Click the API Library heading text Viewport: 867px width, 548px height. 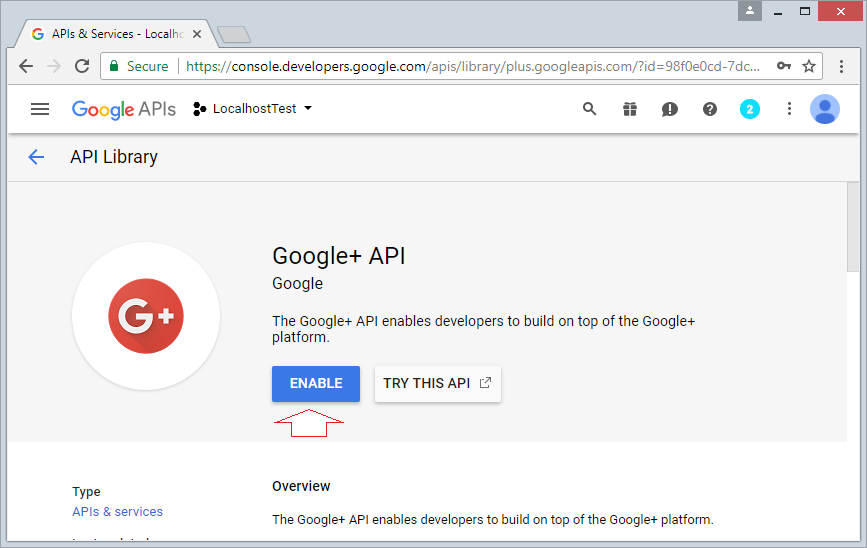tap(114, 157)
